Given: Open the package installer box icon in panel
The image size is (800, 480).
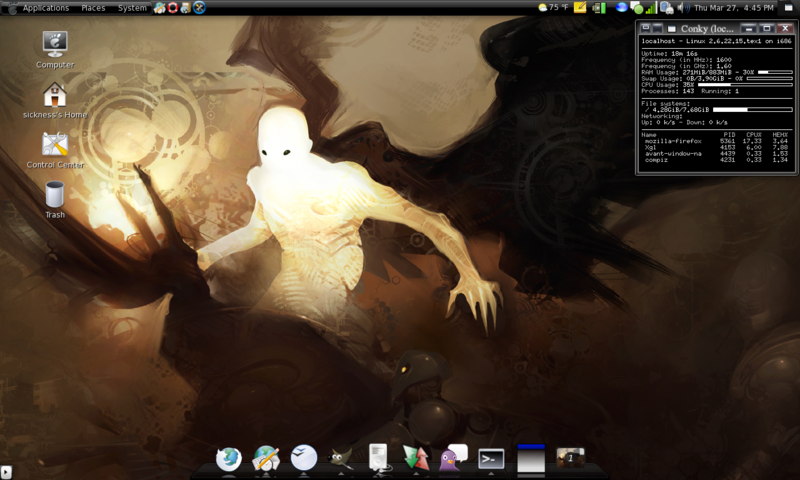Looking at the screenshot, I should [185, 8].
